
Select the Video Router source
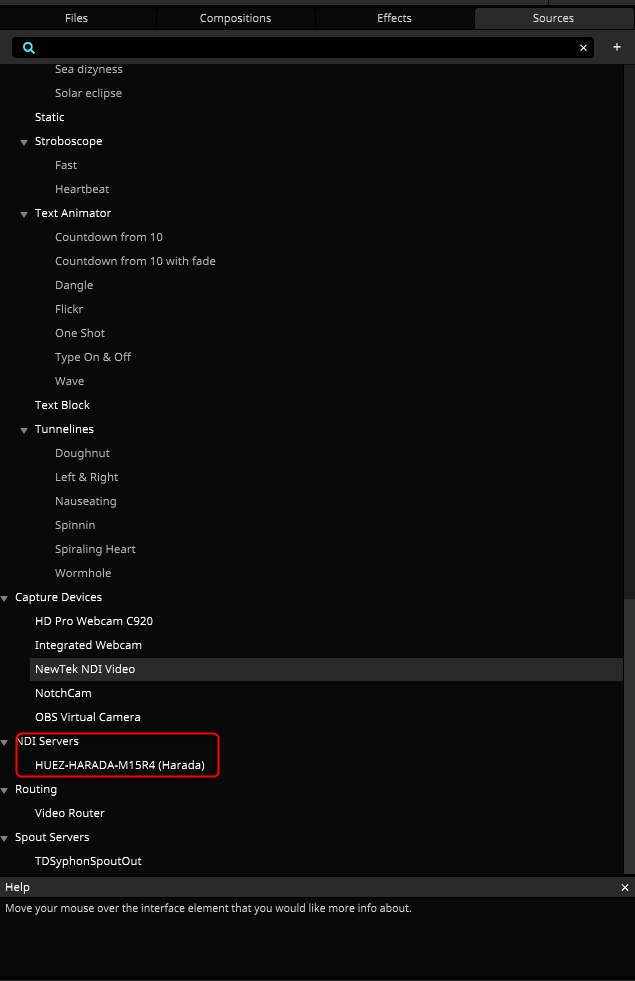point(69,813)
